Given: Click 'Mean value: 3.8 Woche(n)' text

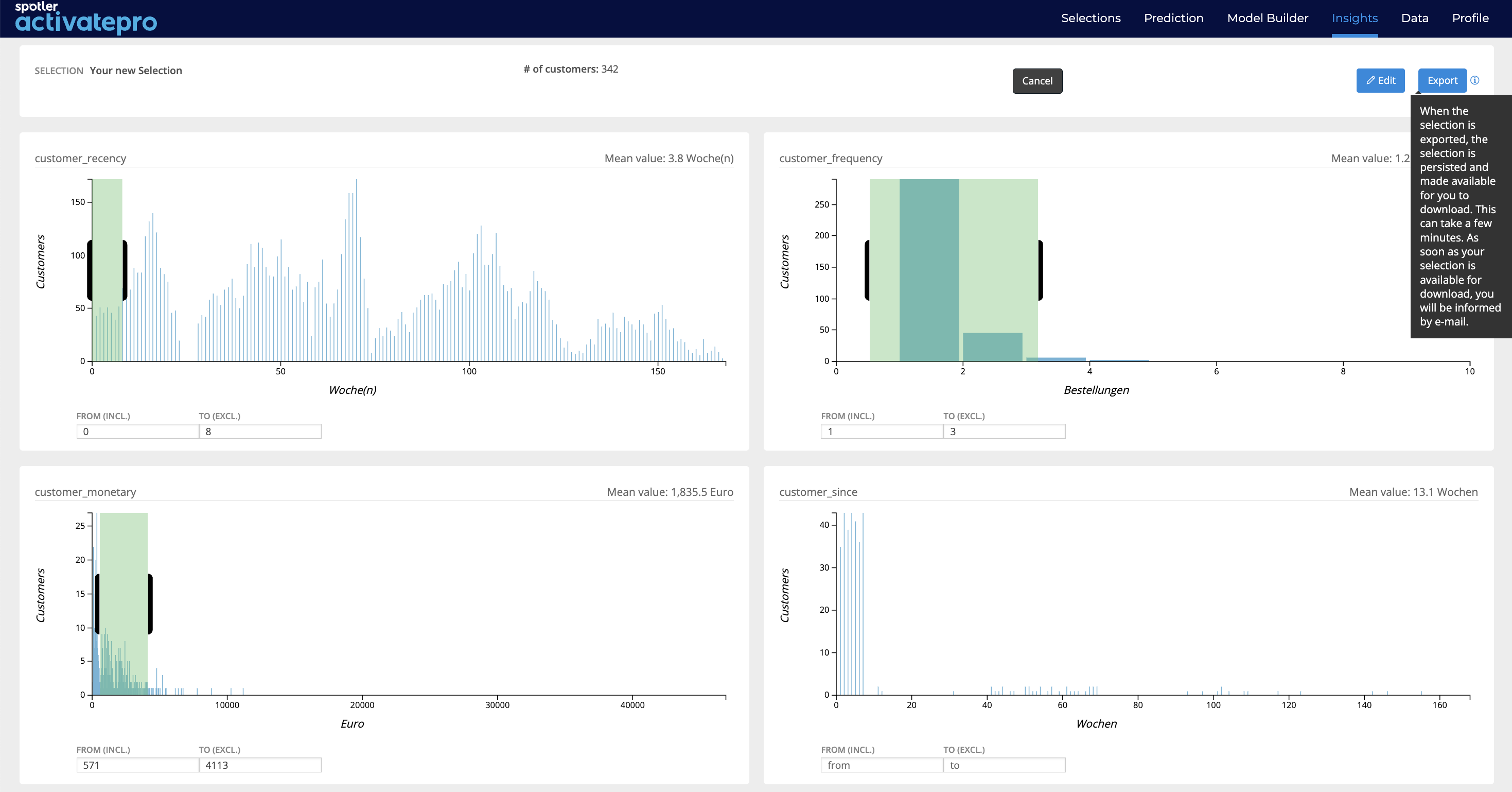Looking at the screenshot, I should point(669,158).
